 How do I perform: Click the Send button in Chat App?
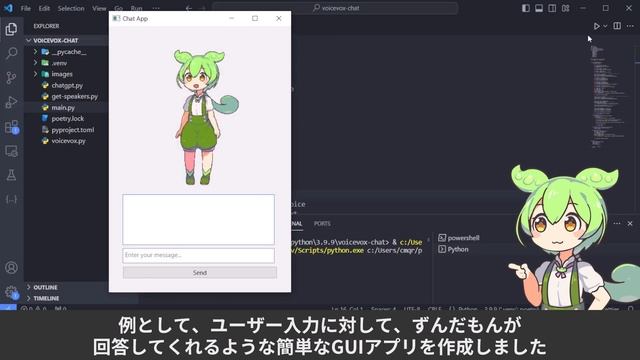[x=200, y=273]
